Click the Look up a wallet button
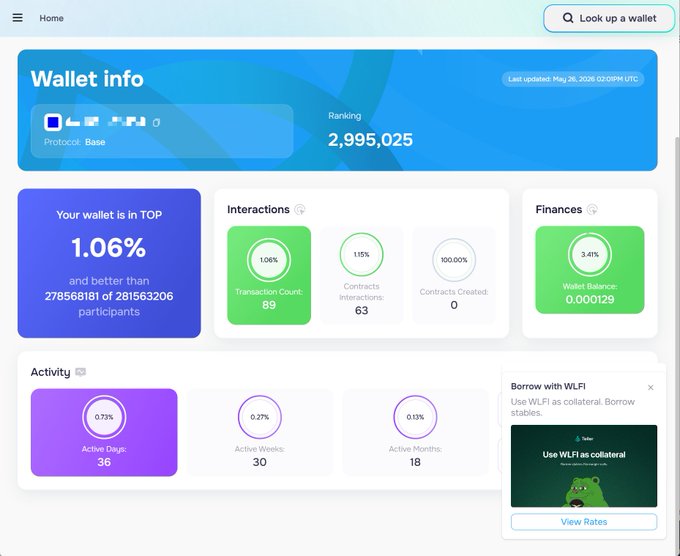The image size is (680, 556). click(609, 18)
